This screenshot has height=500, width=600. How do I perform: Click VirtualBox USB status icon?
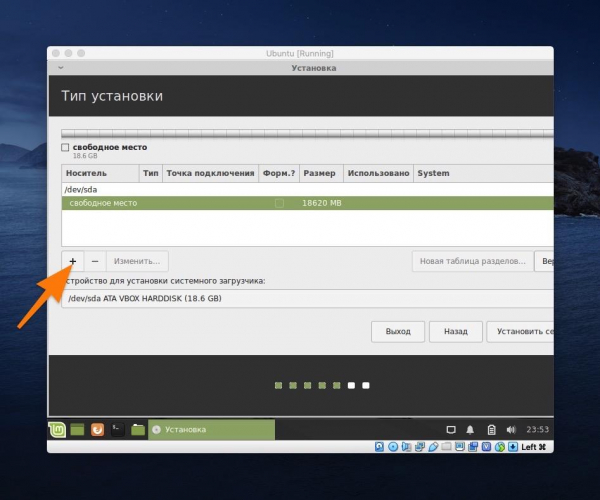click(433, 447)
